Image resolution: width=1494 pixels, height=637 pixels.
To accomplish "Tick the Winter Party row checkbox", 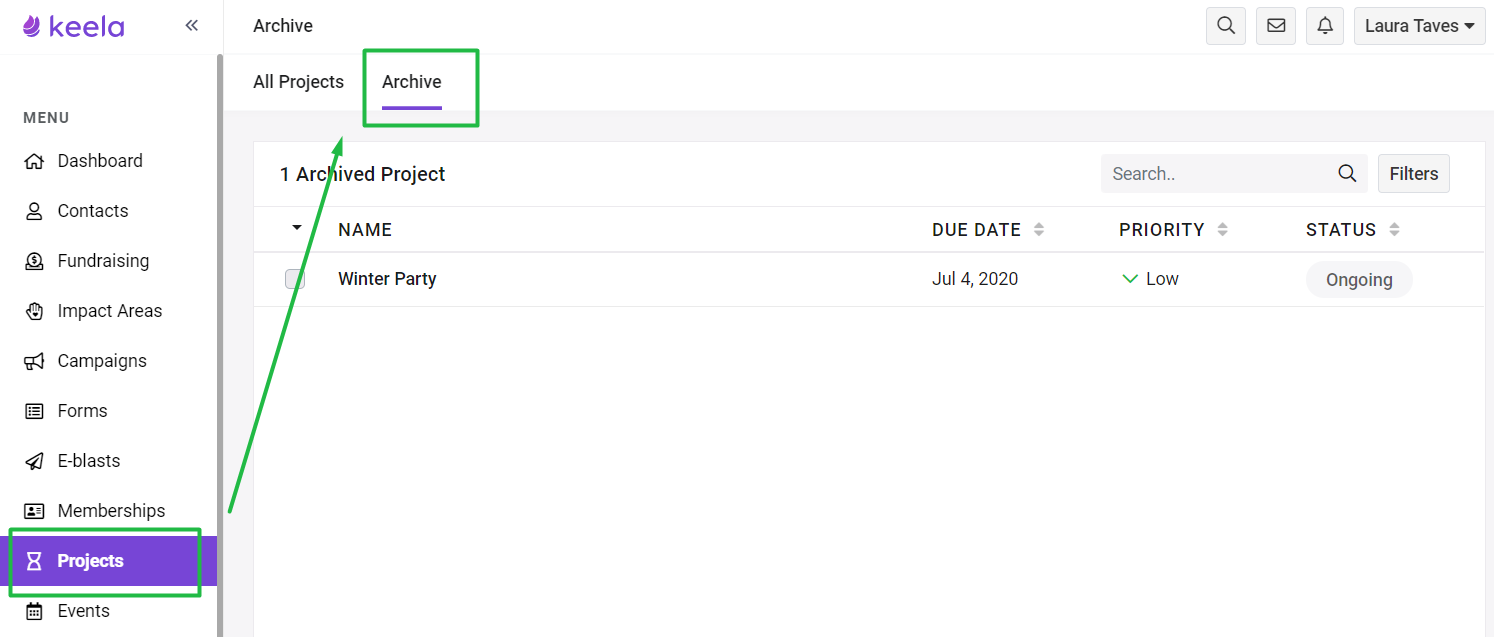I will click(295, 279).
